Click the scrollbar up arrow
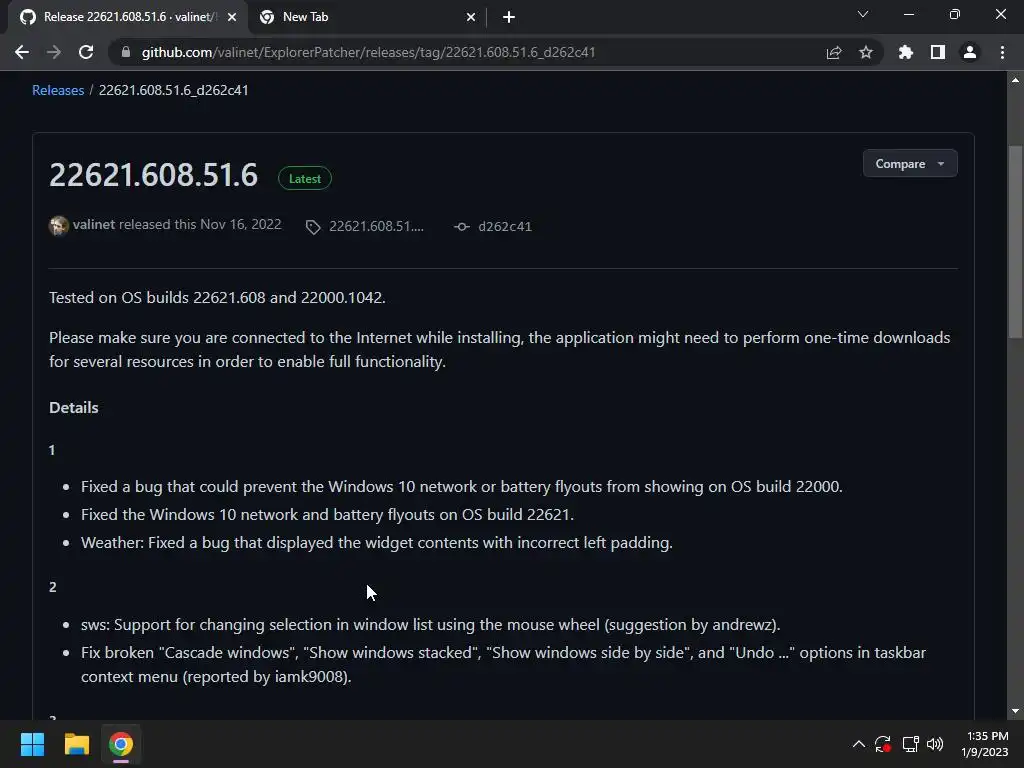This screenshot has height=768, width=1024. [x=1015, y=80]
